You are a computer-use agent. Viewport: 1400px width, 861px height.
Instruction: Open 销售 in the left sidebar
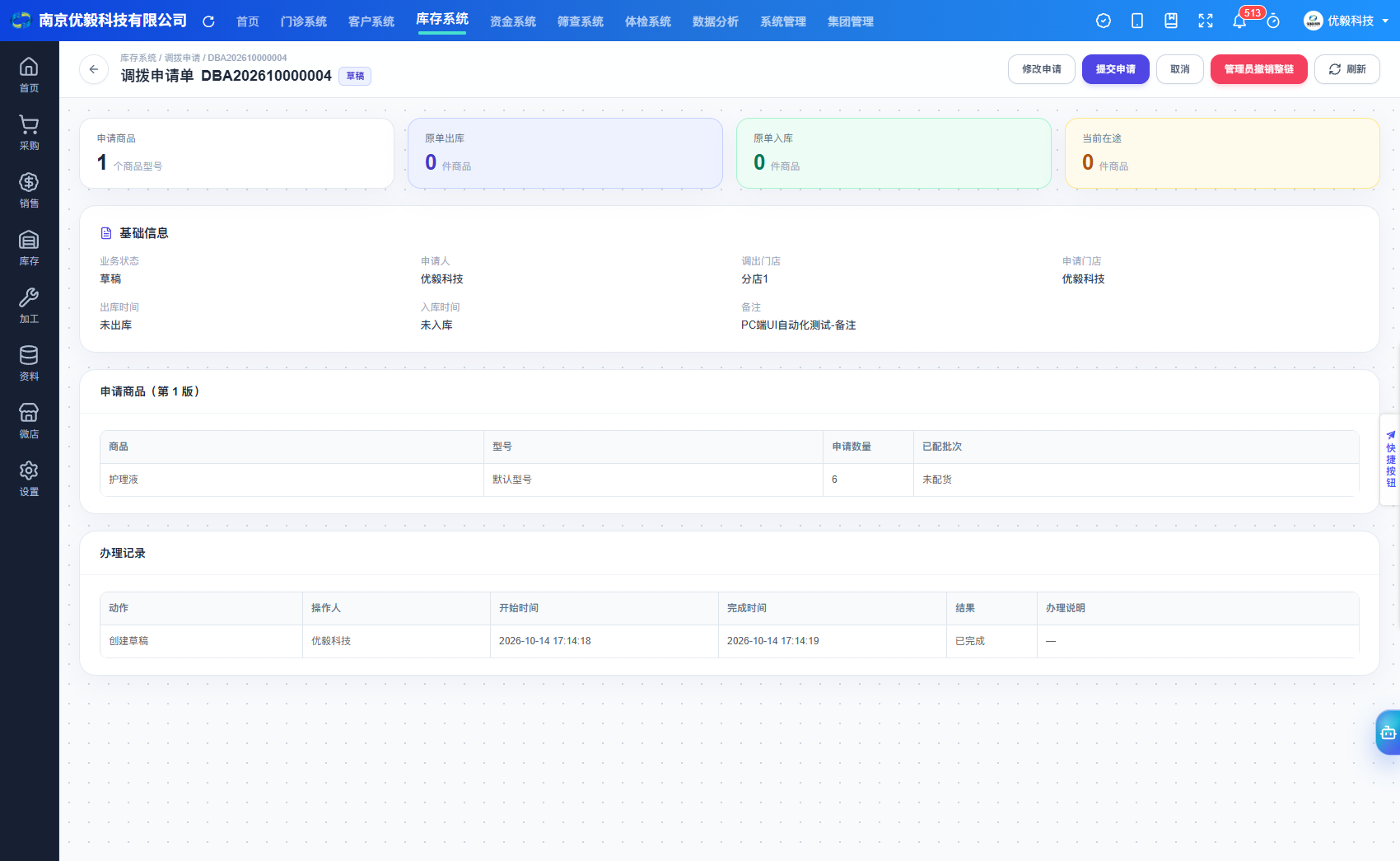coord(29,190)
